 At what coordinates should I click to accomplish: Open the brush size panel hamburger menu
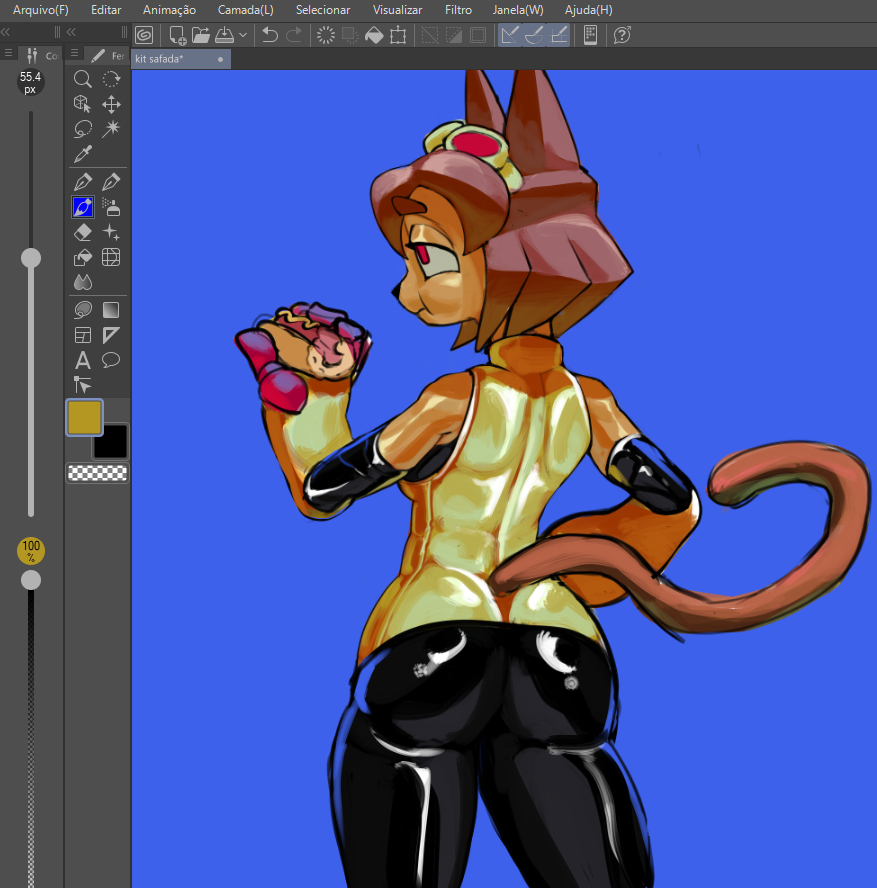pos(8,53)
